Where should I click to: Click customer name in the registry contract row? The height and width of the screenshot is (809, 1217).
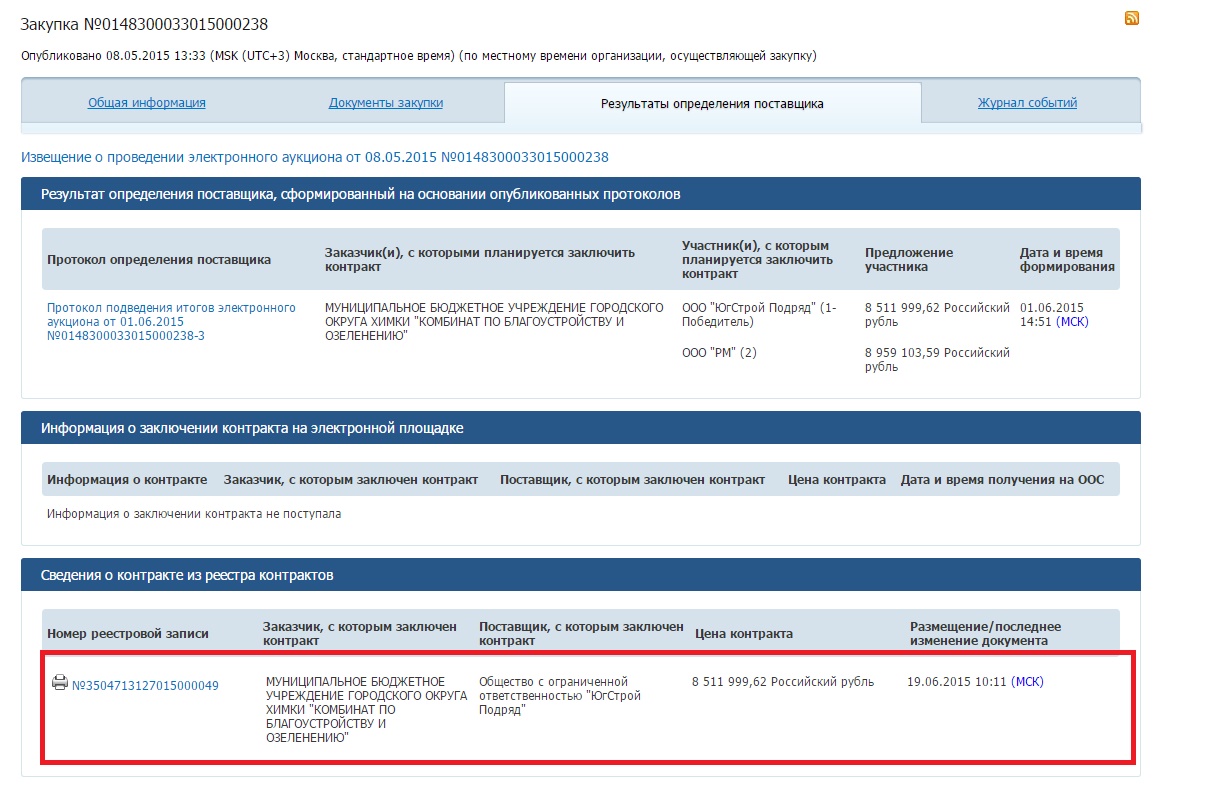pos(366,709)
